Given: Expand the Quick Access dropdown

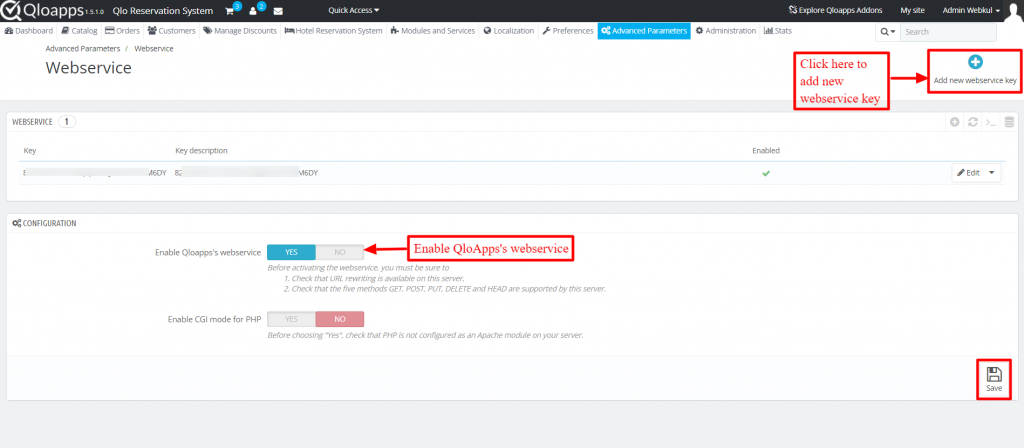Looking at the screenshot, I should tap(353, 10).
